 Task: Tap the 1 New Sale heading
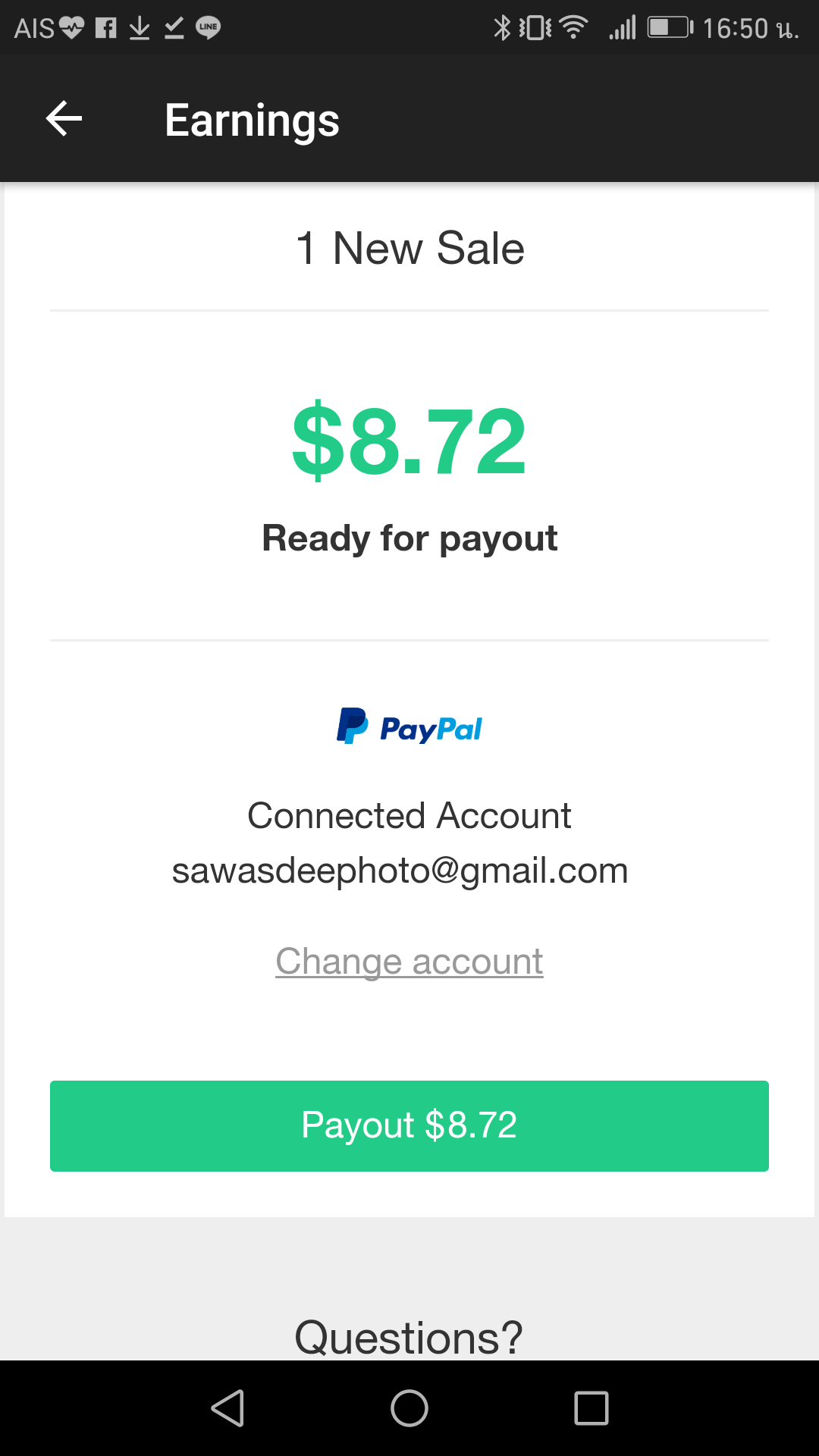pos(409,248)
